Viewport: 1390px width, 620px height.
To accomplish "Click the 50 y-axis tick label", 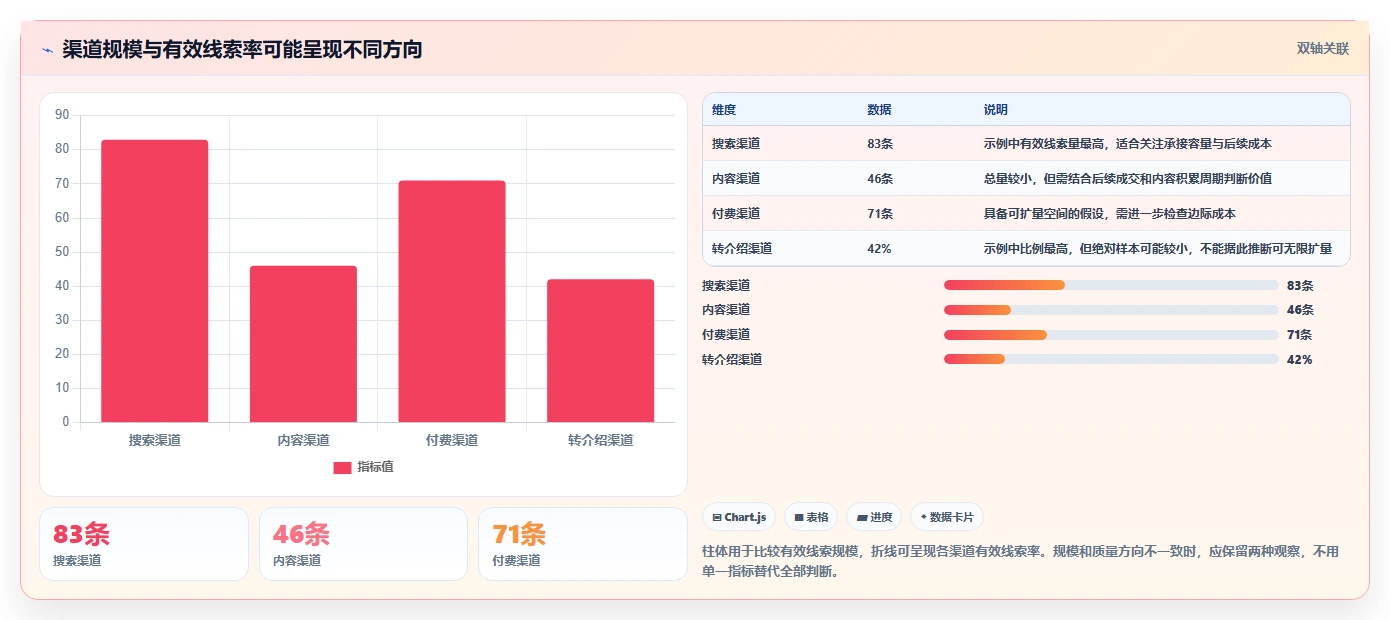I will tap(62, 252).
